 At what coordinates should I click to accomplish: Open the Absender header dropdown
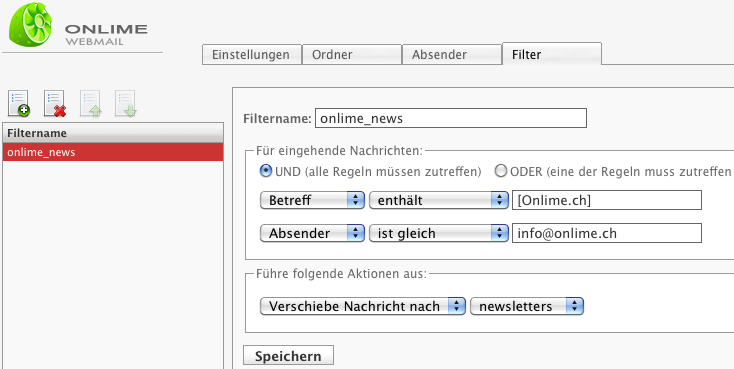(x=312, y=233)
